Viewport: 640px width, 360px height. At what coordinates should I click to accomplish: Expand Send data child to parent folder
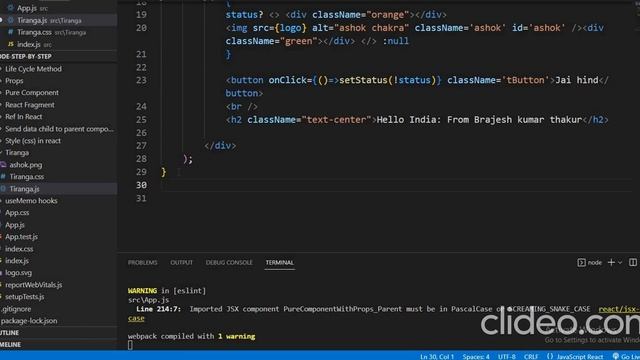(x=59, y=129)
